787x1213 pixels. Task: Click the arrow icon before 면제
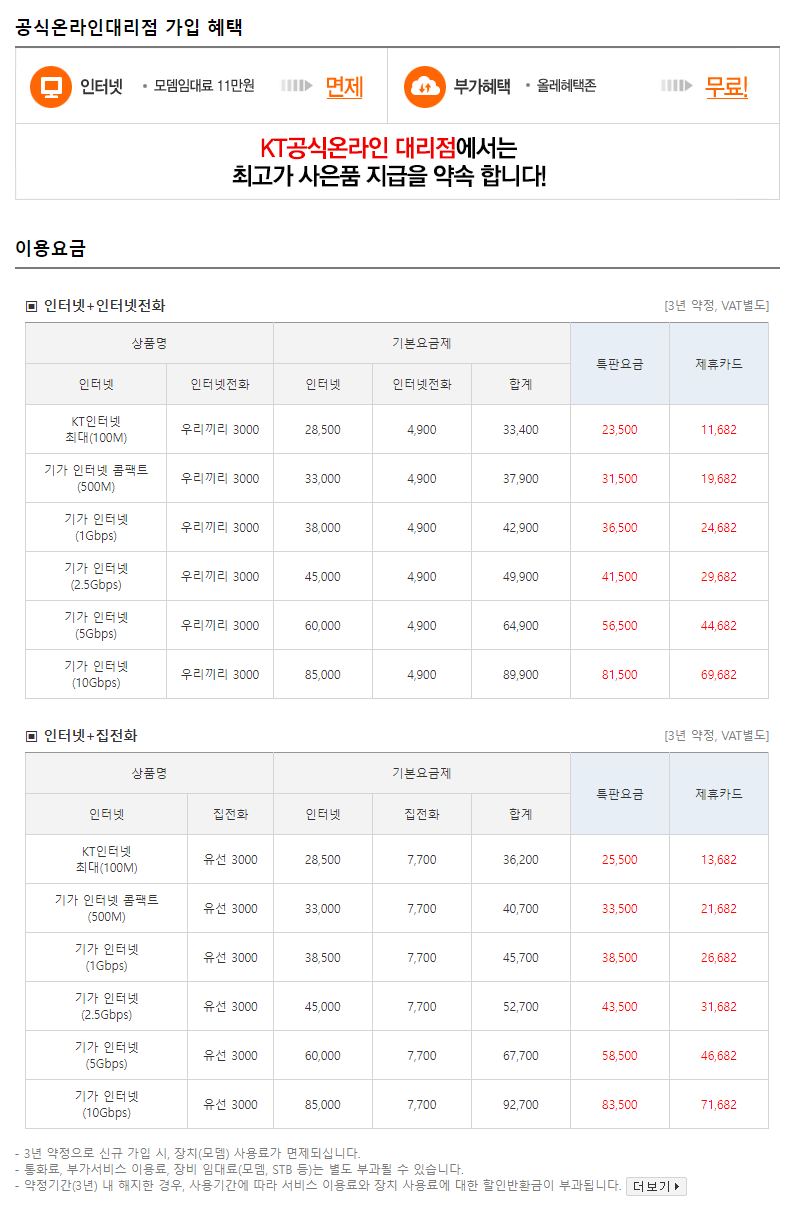click(297, 86)
